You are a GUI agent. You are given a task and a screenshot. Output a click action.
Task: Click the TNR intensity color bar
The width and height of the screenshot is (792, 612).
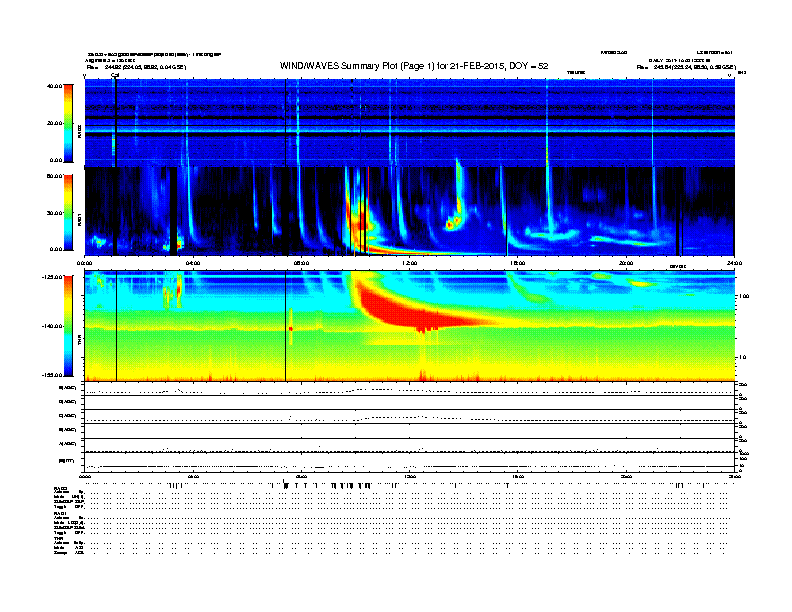68,326
